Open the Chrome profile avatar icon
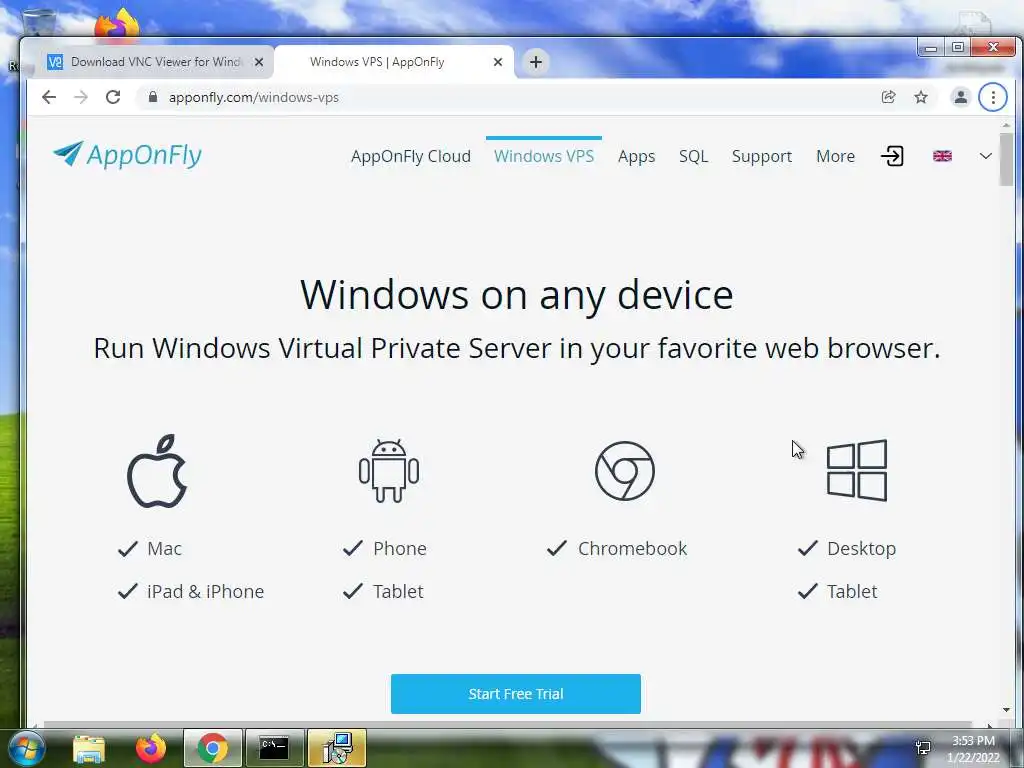Image resolution: width=1024 pixels, height=768 pixels. [961, 97]
